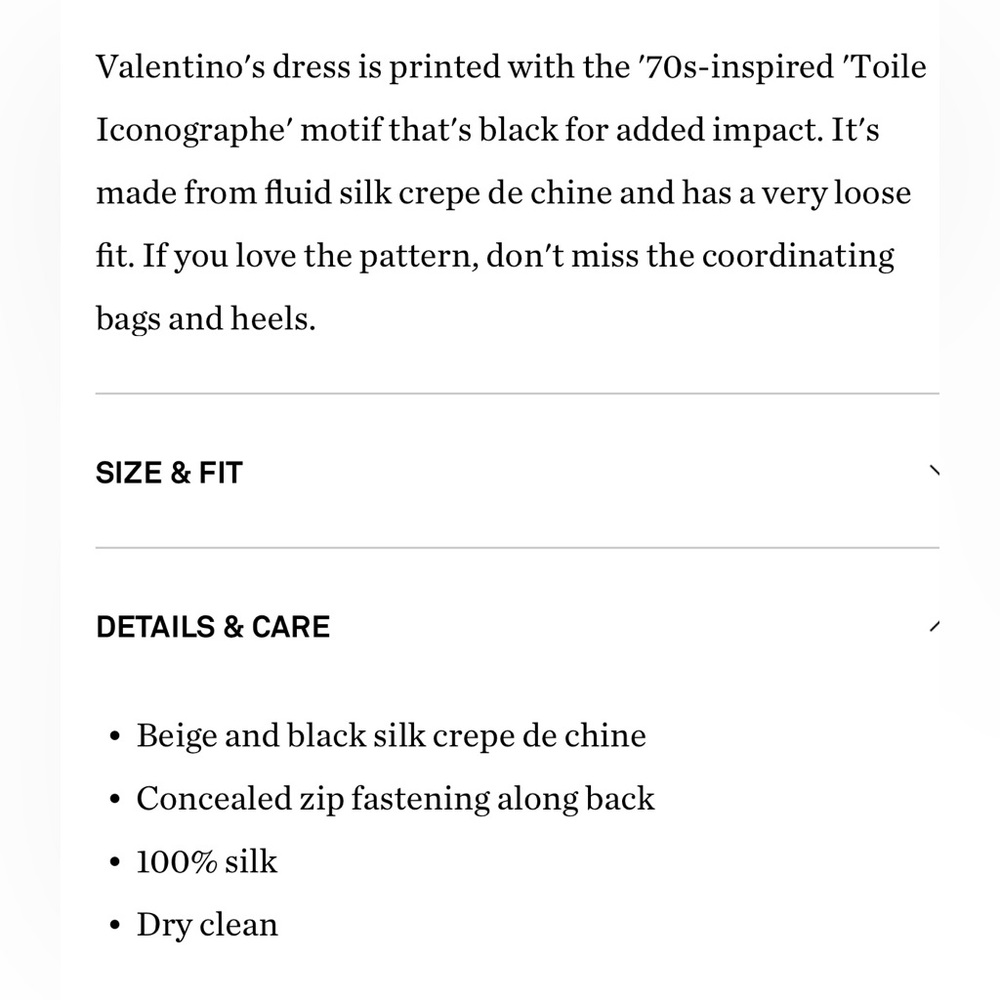The image size is (1000, 1000).
Task: Collapse the DETAILS & CARE section
Action: pos(517,626)
